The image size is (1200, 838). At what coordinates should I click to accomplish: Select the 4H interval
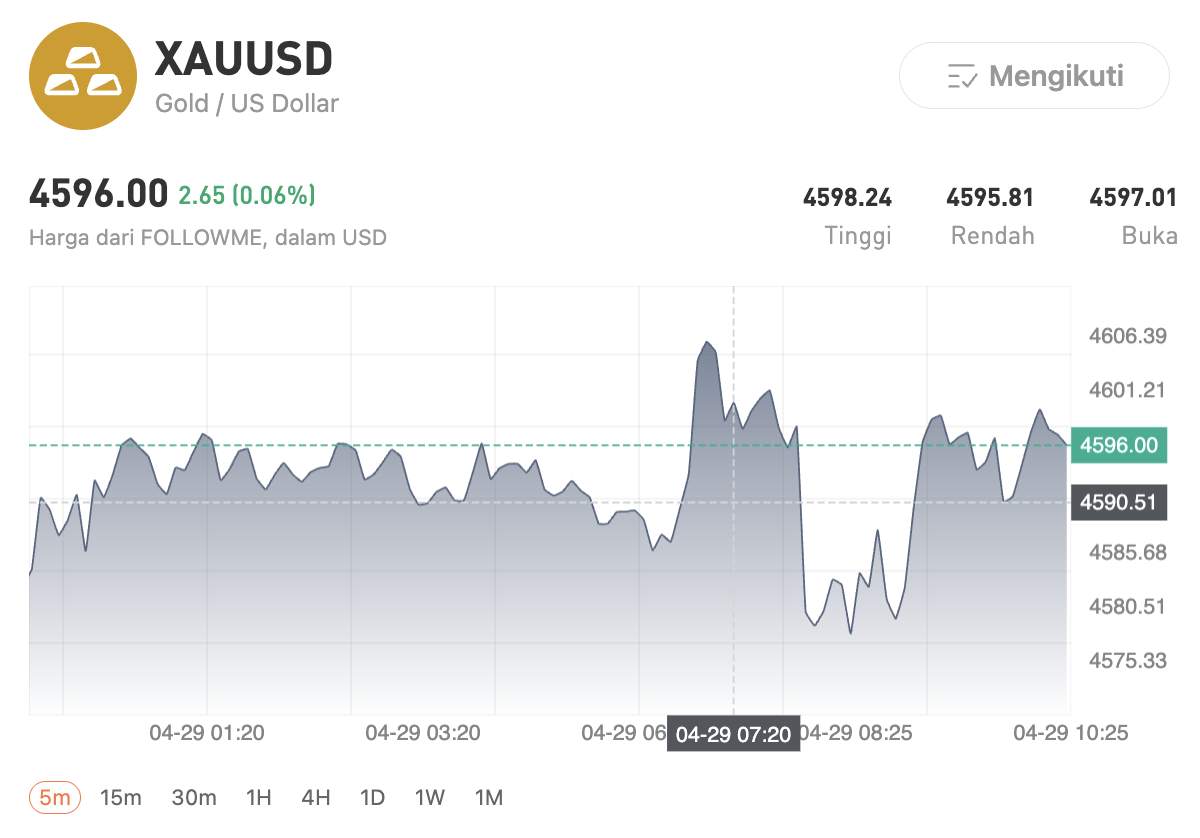(x=314, y=797)
